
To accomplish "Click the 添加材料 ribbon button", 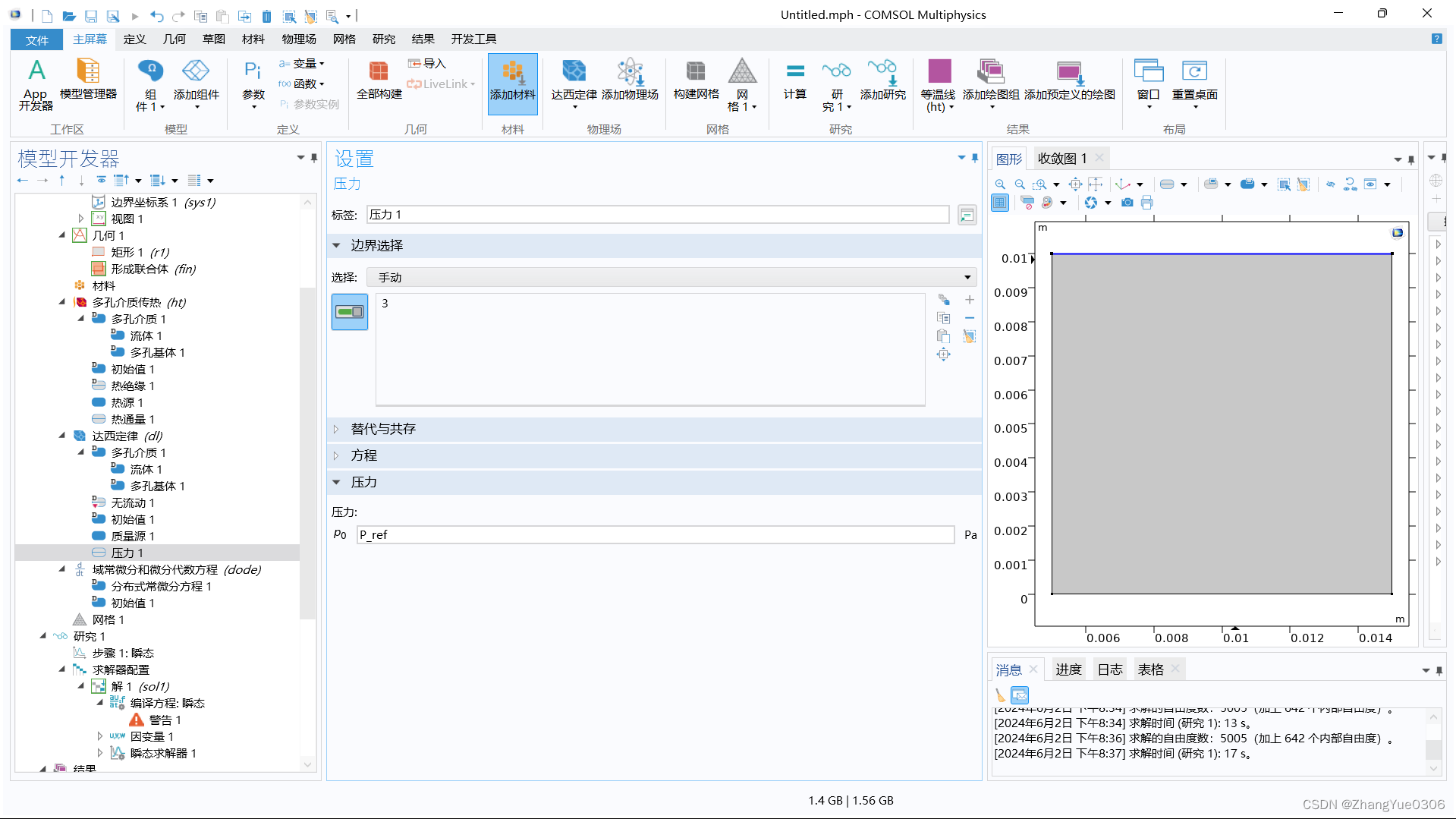I will pos(513,83).
